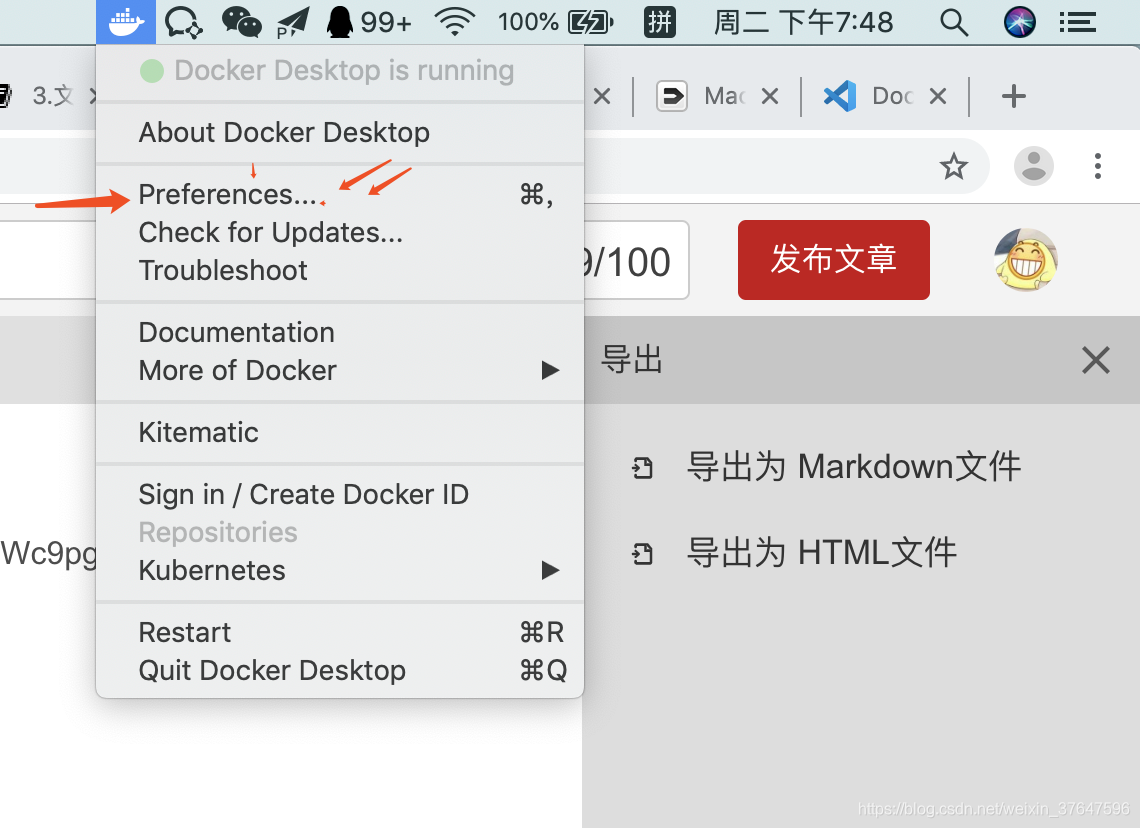Close the Mac browser tab
1140x828 pixels.
(x=770, y=96)
